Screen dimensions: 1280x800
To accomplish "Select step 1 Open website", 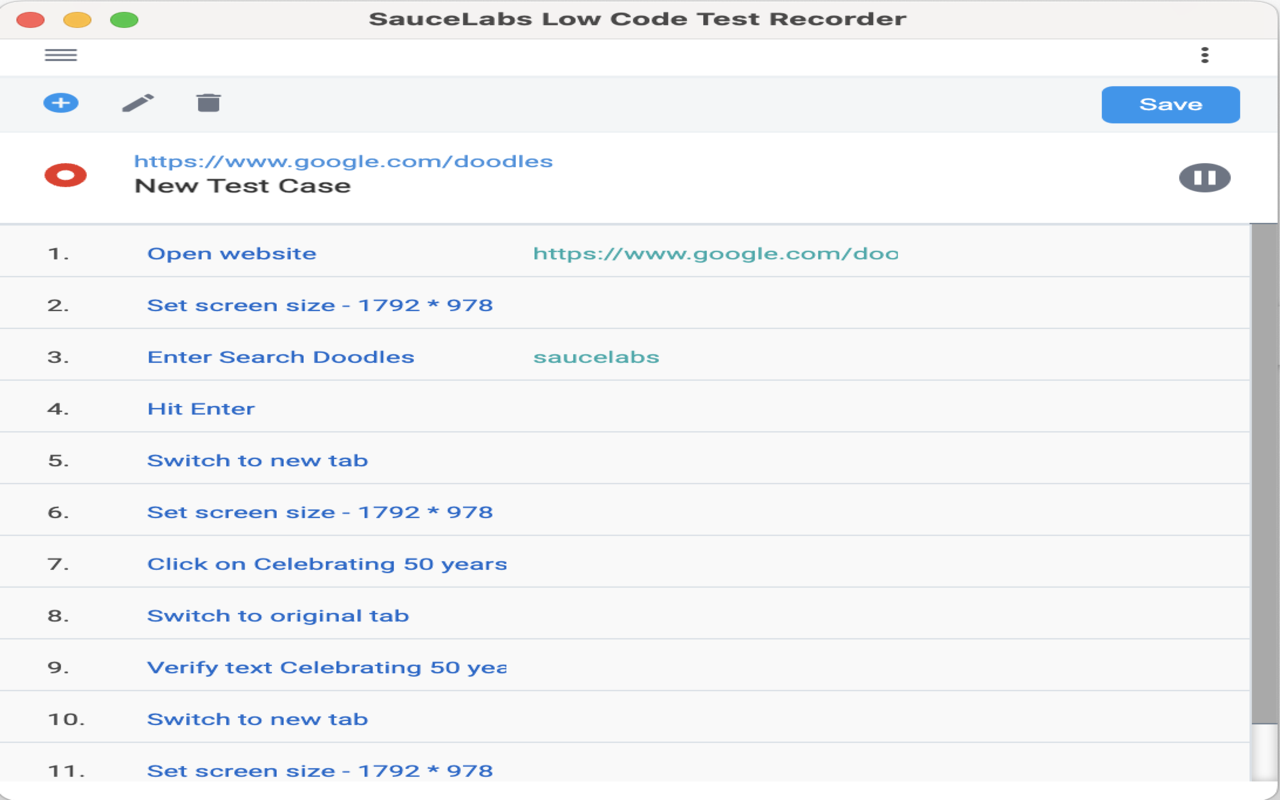I will (x=232, y=254).
